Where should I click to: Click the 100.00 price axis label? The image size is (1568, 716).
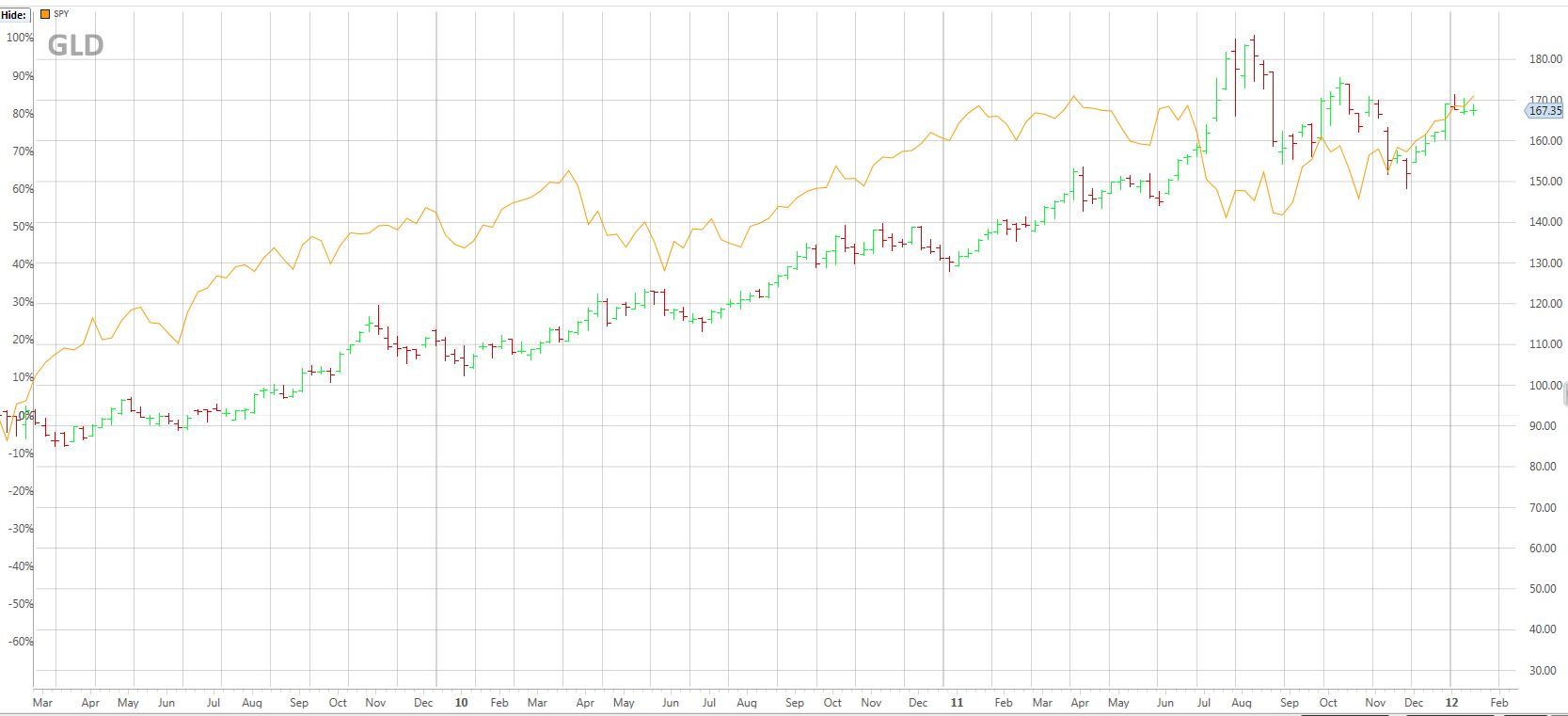1545,385
